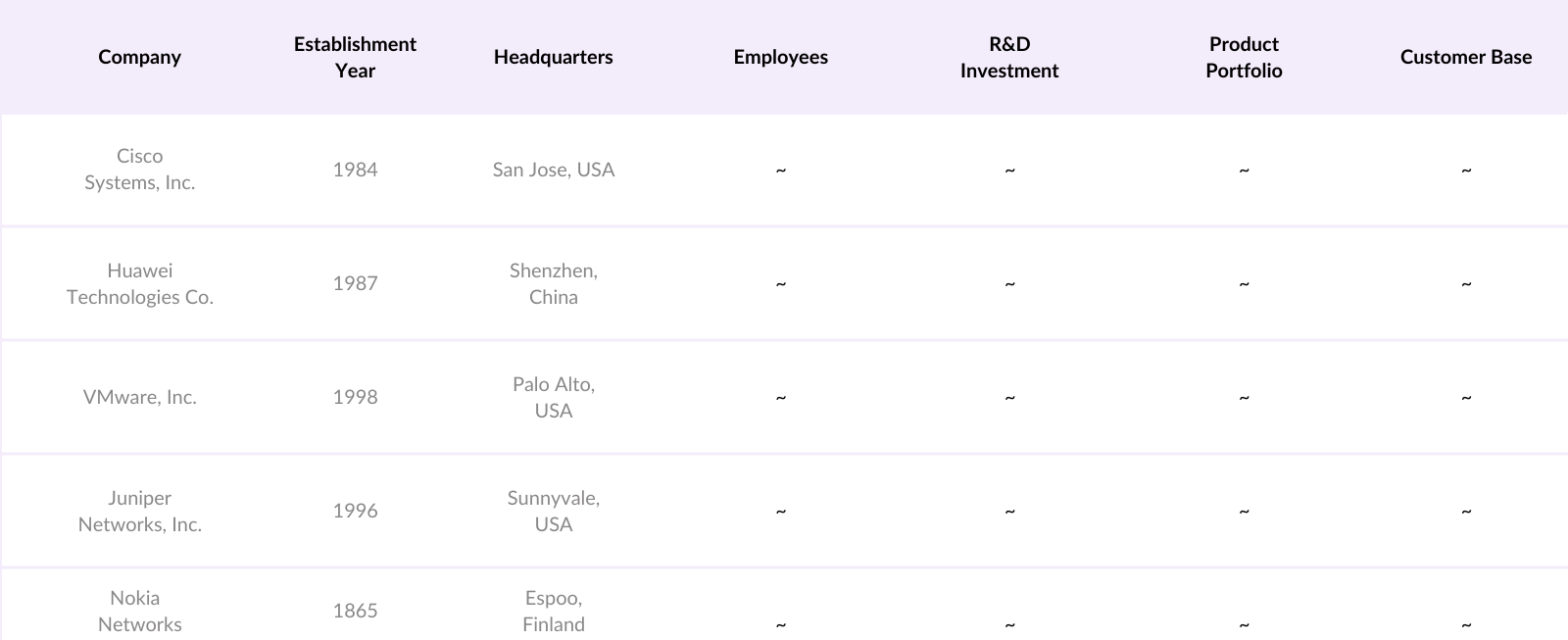
Task: Click establishment year 1984 cell
Action: (355, 170)
